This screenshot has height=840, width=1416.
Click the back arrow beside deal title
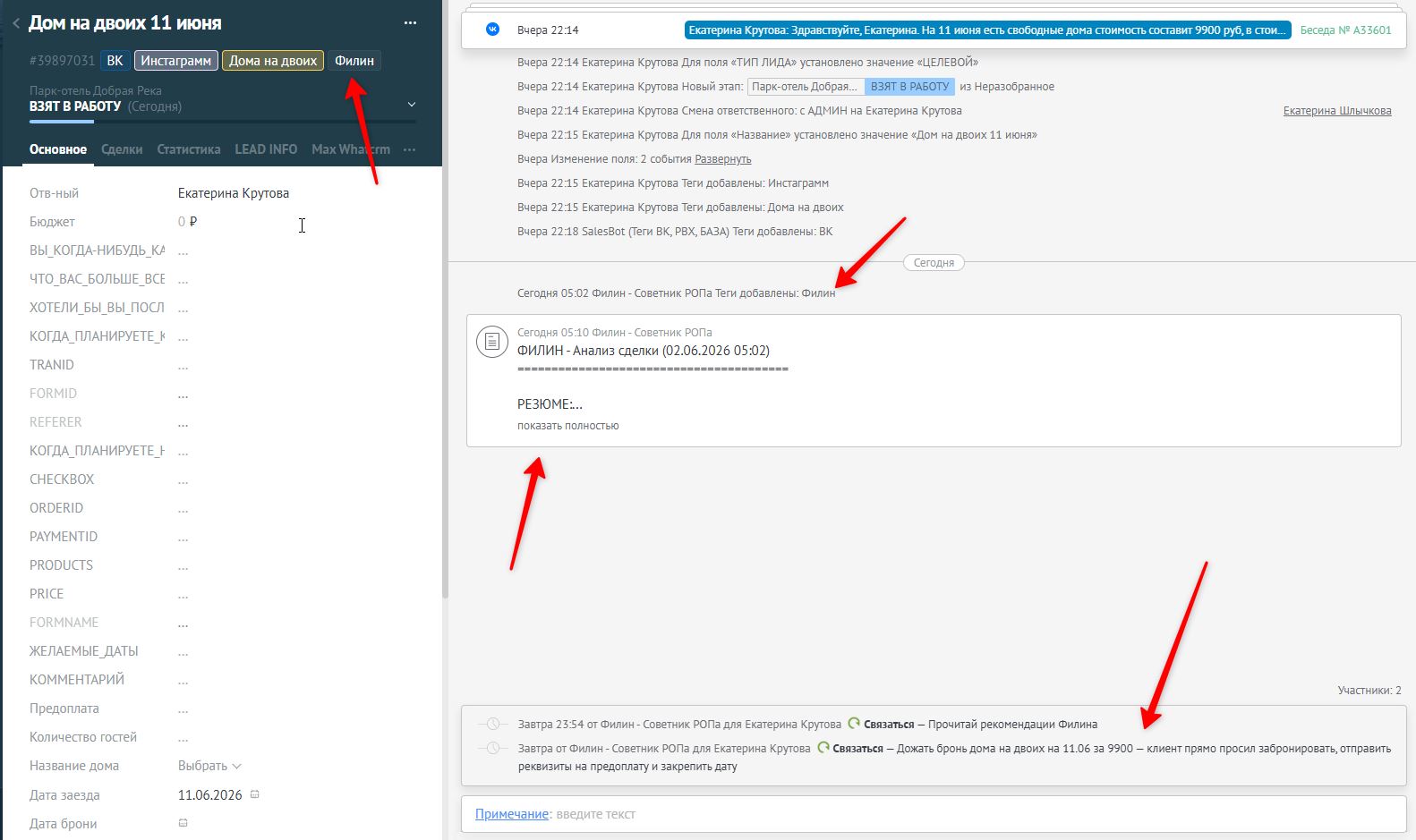[16, 24]
